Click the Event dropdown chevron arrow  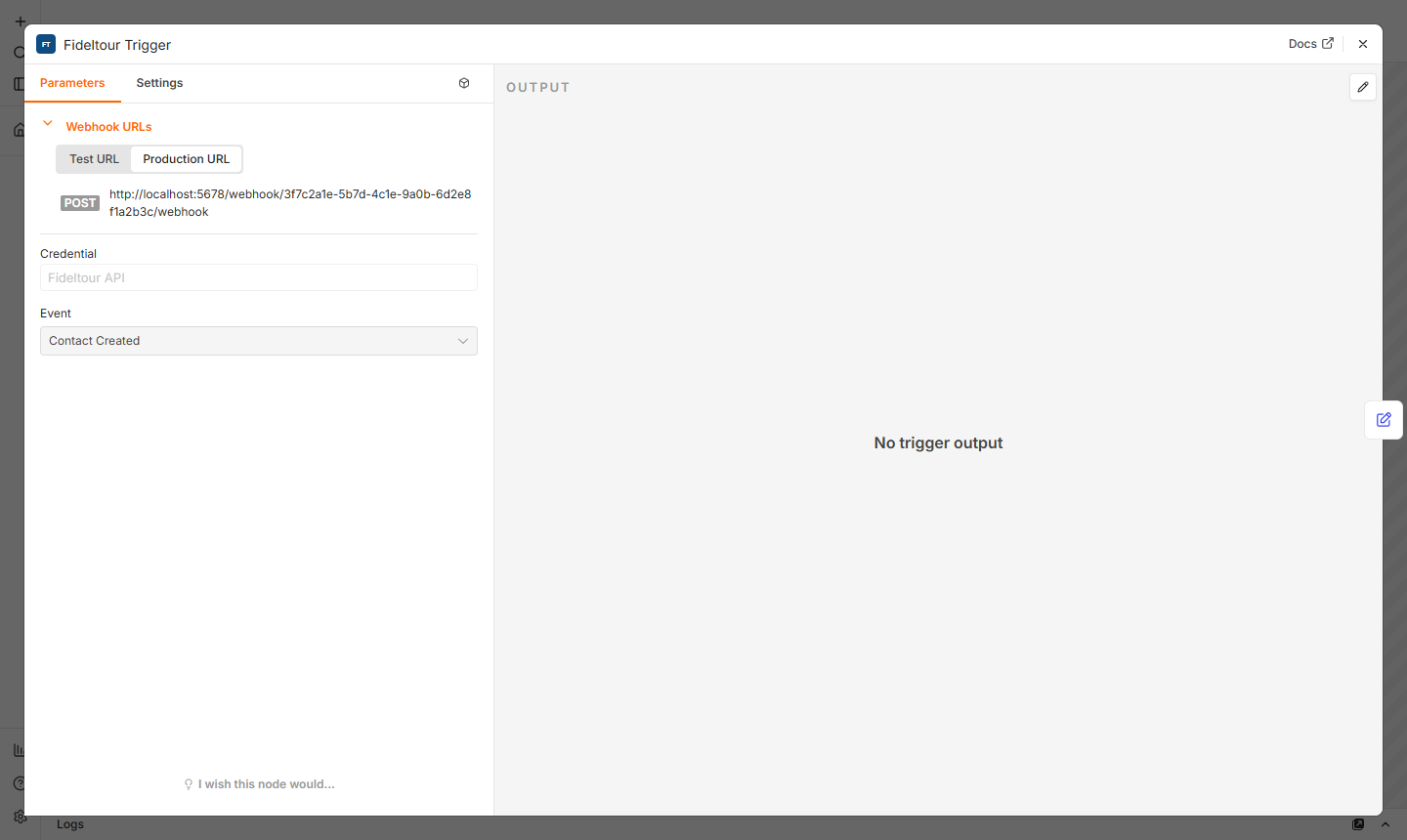point(463,341)
